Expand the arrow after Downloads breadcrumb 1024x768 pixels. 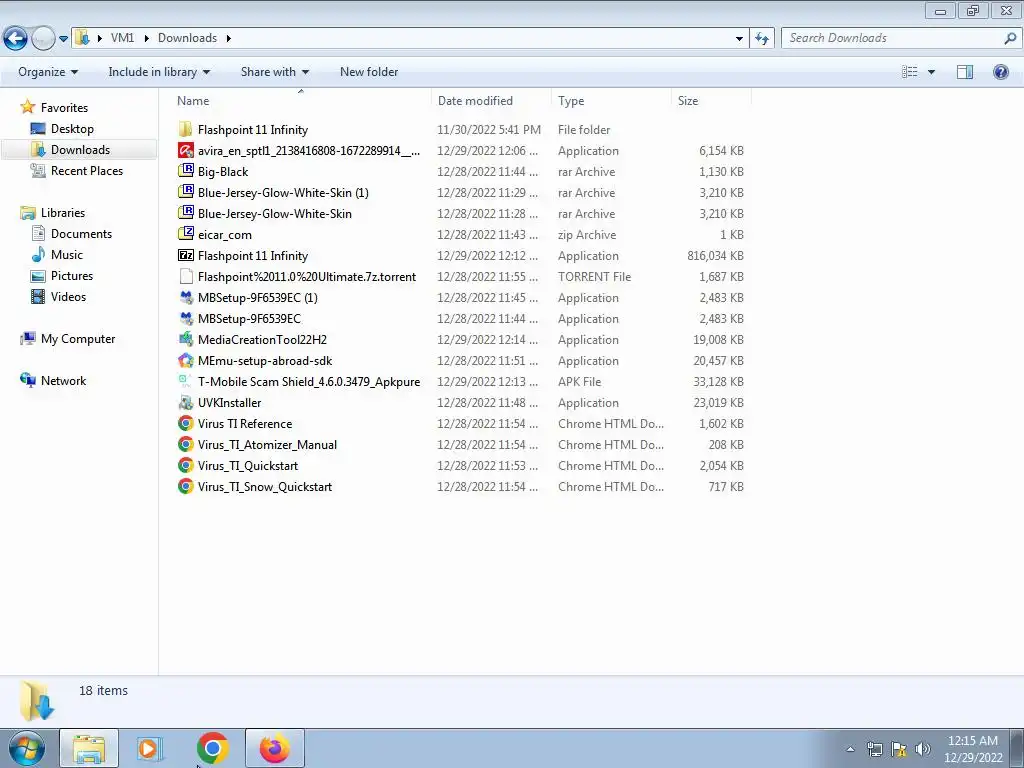pos(229,38)
